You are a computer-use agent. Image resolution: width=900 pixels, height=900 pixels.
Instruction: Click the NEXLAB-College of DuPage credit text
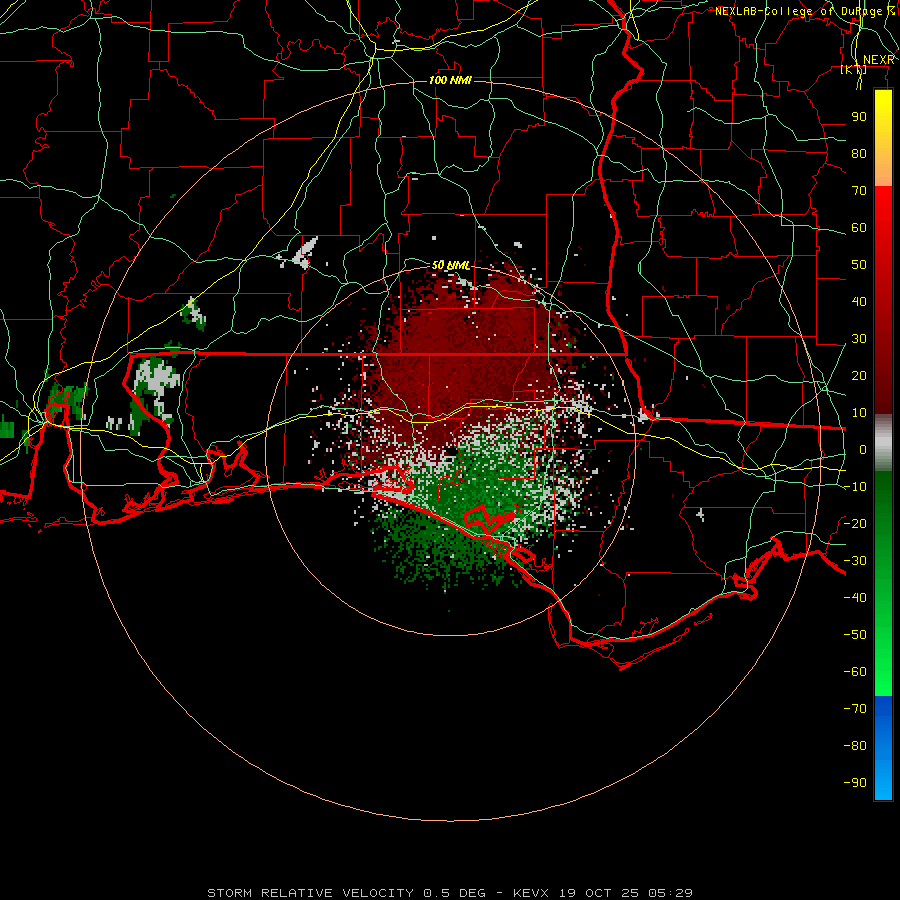[x=804, y=11]
